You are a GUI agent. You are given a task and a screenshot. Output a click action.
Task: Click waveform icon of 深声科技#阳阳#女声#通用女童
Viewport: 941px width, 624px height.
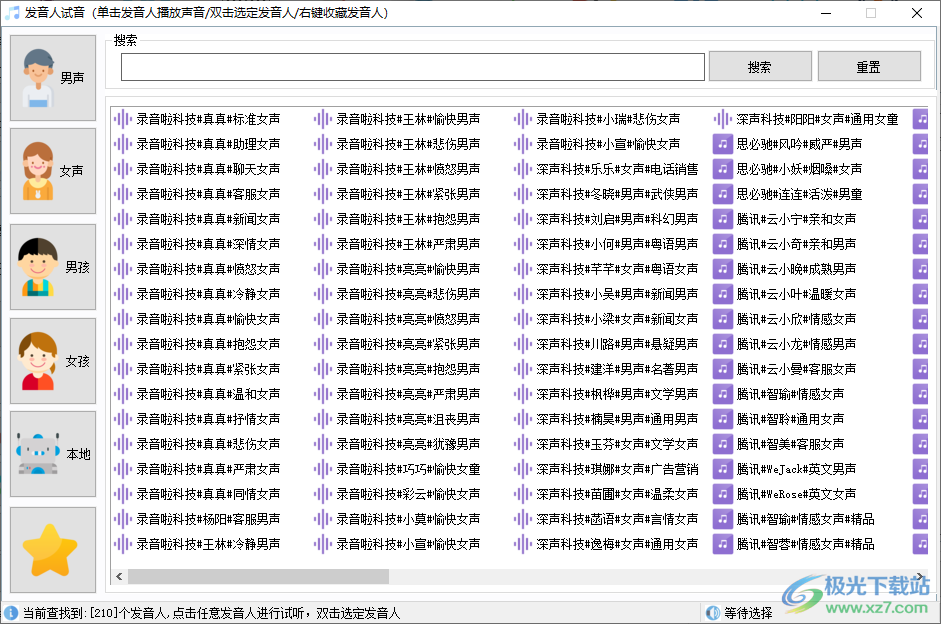point(723,119)
